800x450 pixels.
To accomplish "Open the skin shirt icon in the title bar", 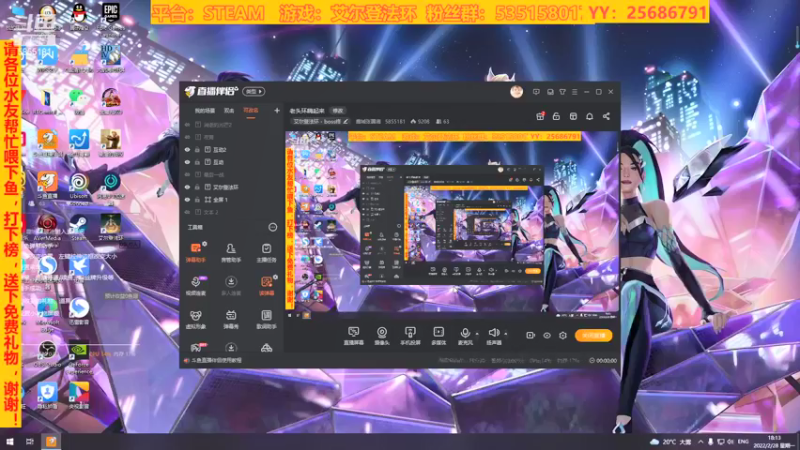I will tap(562, 92).
